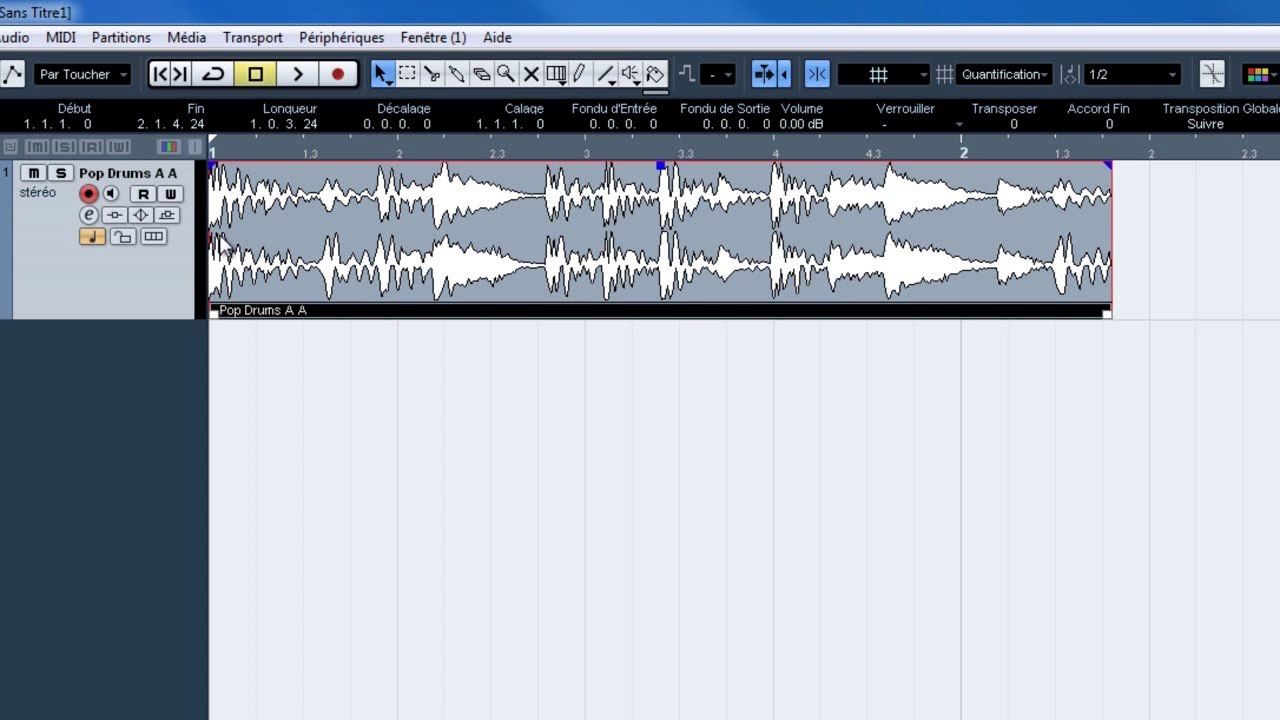Click the auto-scroll settings arrow
This screenshot has width=1280, height=720.
784,74
